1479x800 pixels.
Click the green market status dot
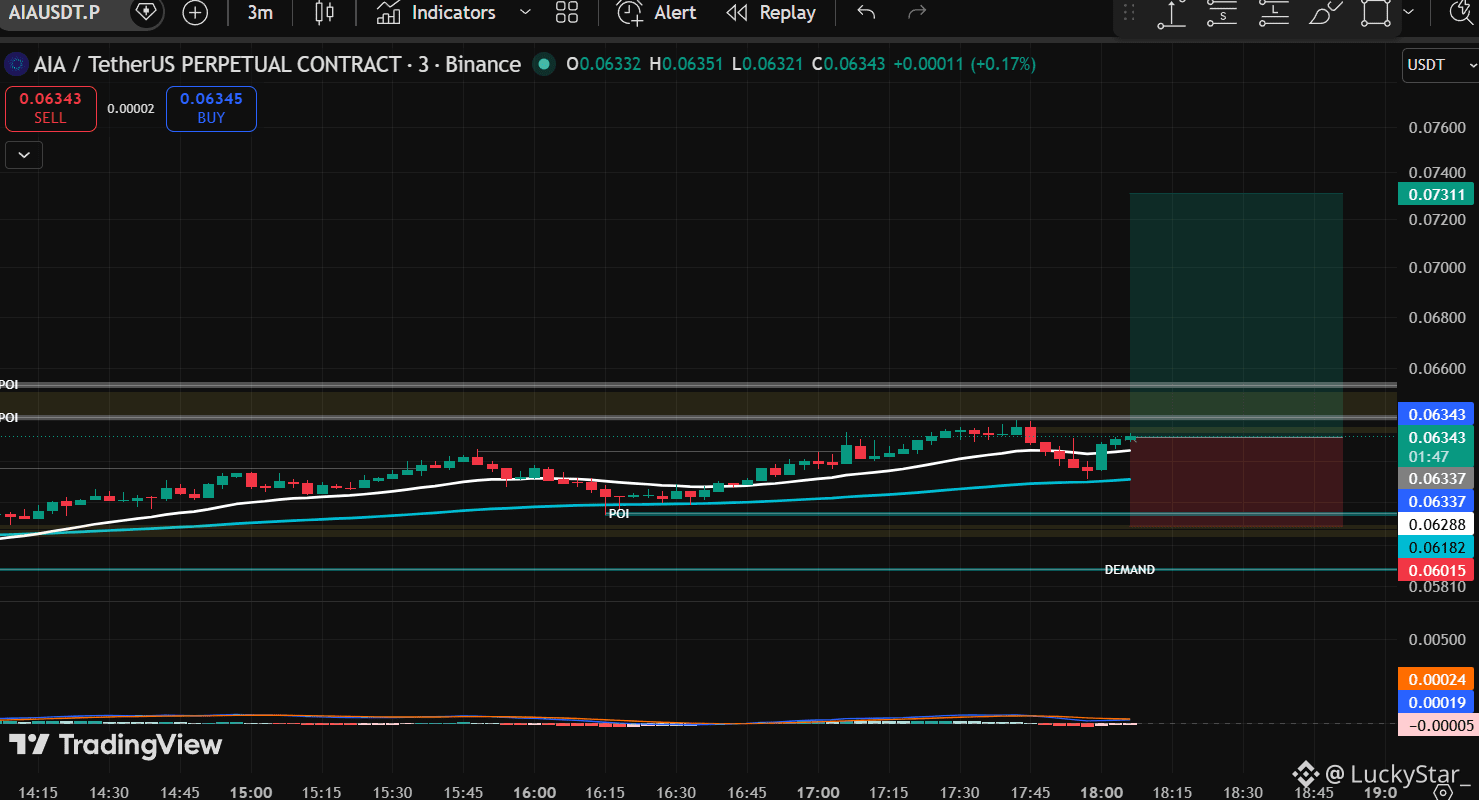[x=544, y=65]
